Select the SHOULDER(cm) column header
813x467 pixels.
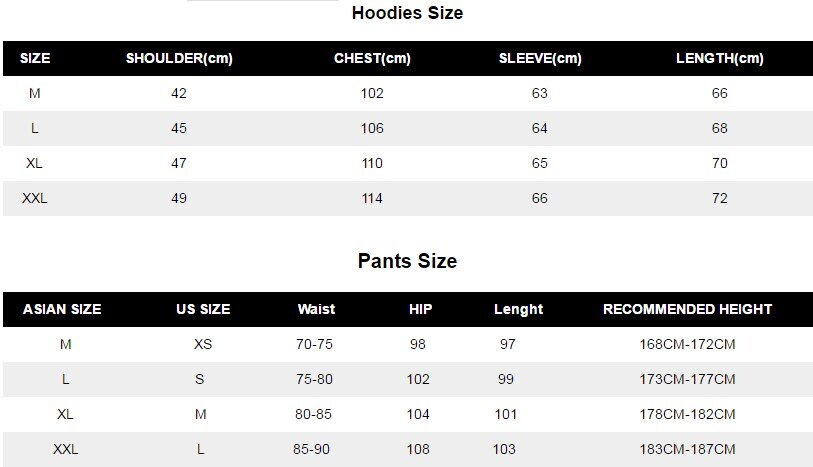(179, 58)
